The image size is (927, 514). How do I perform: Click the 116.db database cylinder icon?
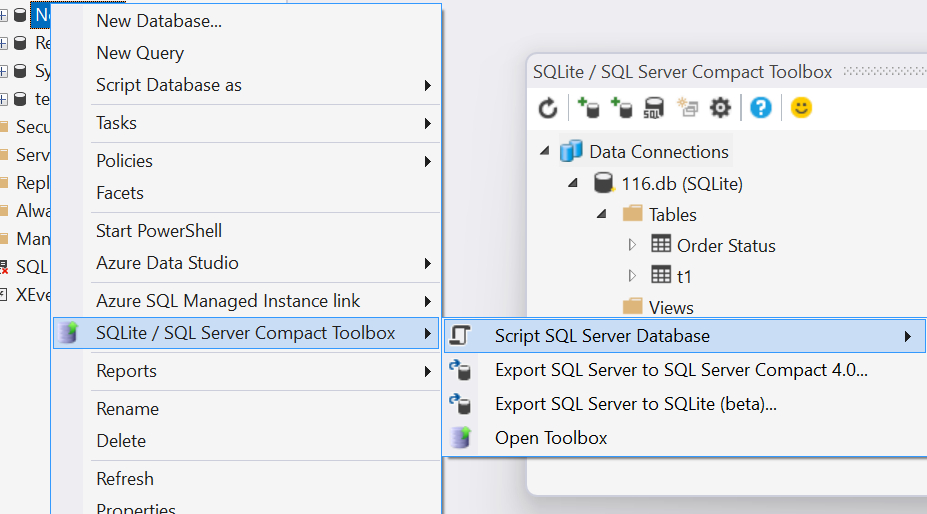click(x=603, y=184)
